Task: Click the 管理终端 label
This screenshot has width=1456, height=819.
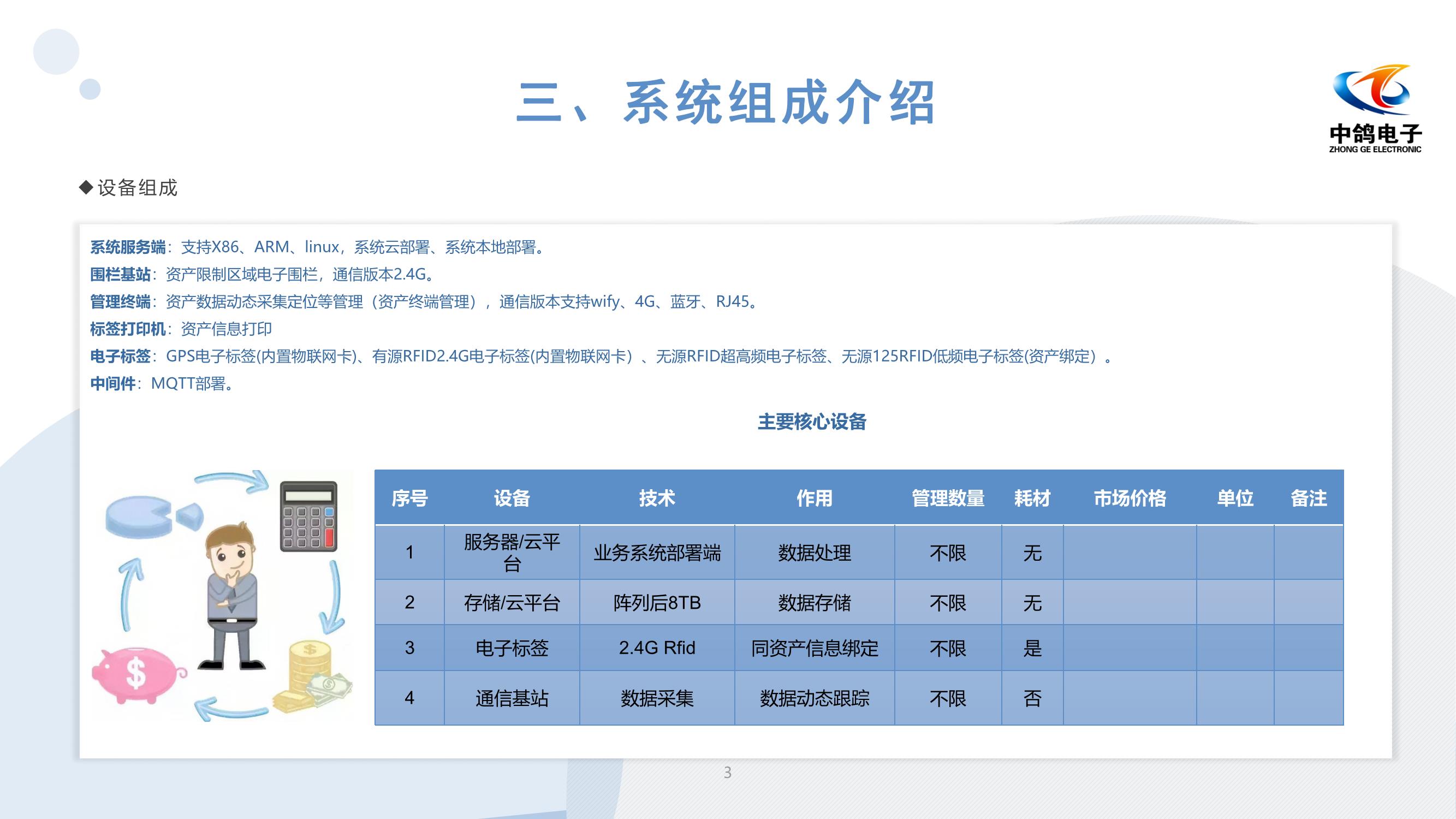Action: (121, 301)
